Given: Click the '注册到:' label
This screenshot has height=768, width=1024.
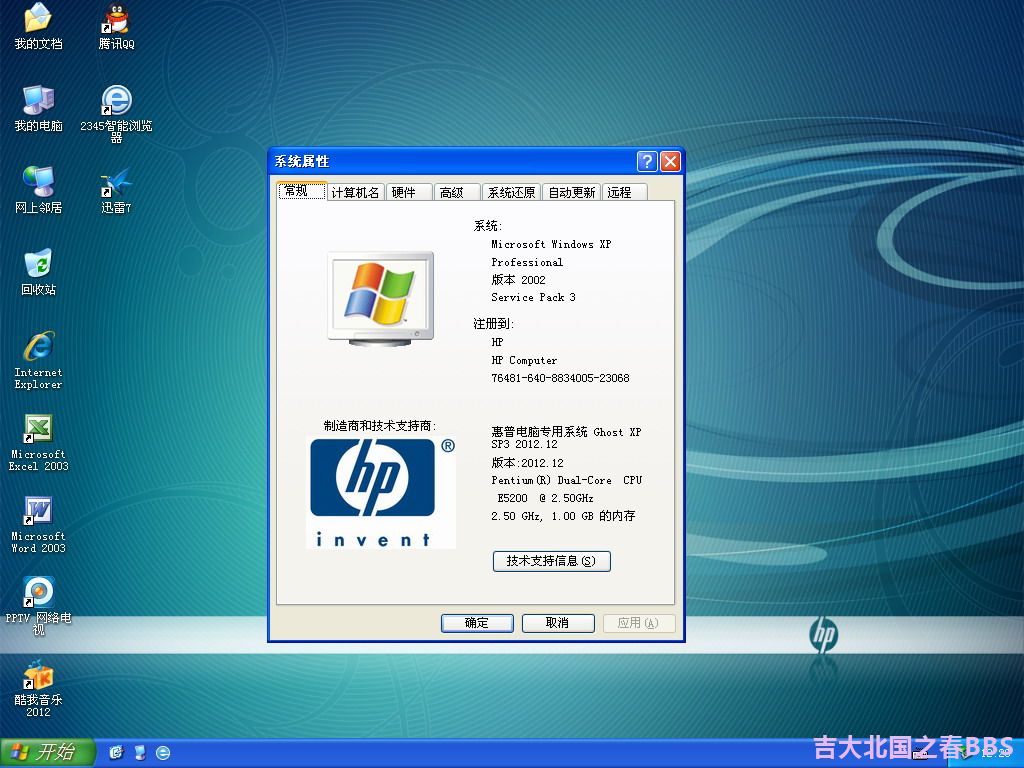Looking at the screenshot, I should click(493, 324).
